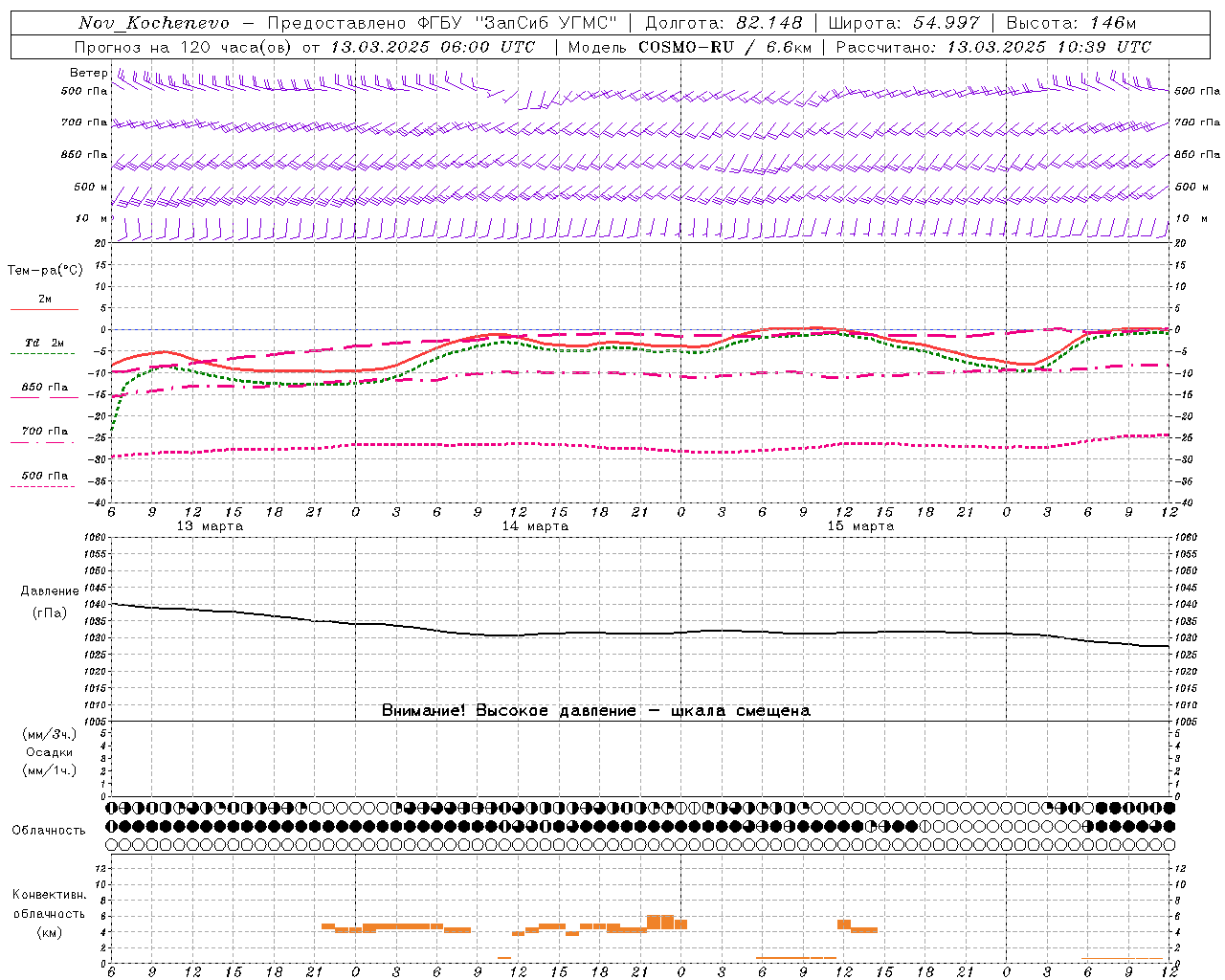Click the Давление pressure panel label

50,591
